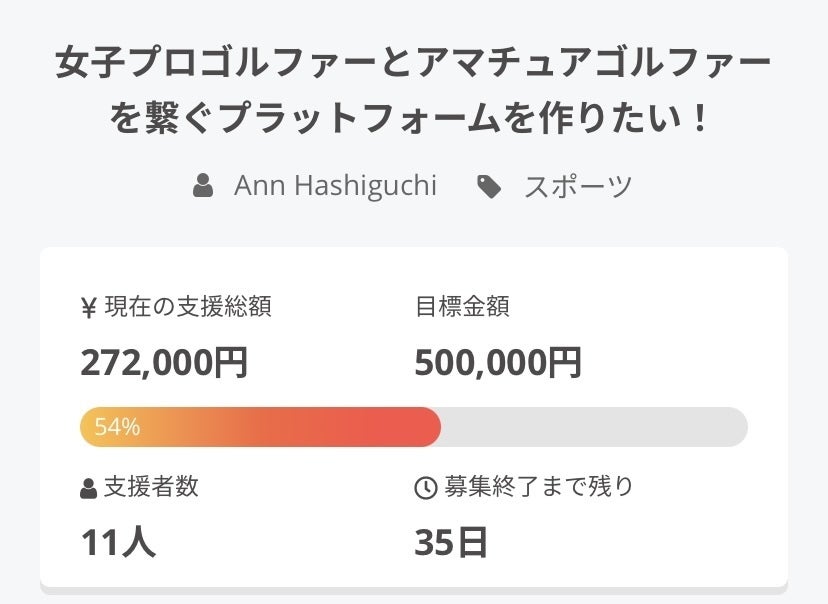Click the author person icon
This screenshot has height=604, width=828.
(203, 186)
